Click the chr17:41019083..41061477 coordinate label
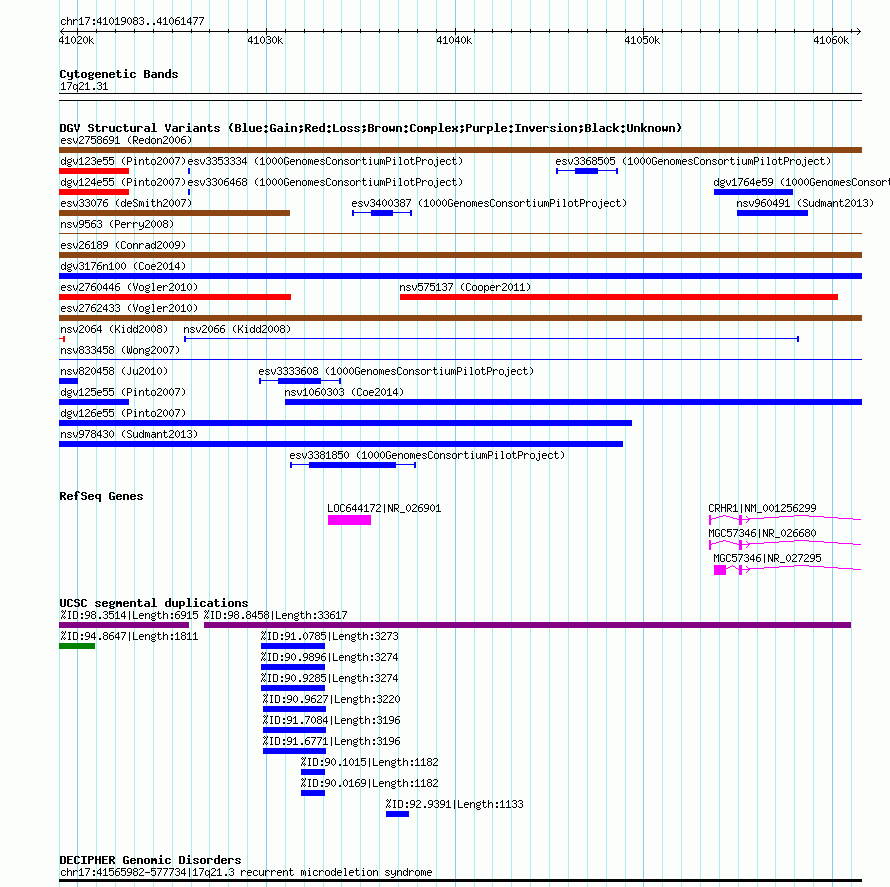The height and width of the screenshot is (887, 890). coord(132,21)
